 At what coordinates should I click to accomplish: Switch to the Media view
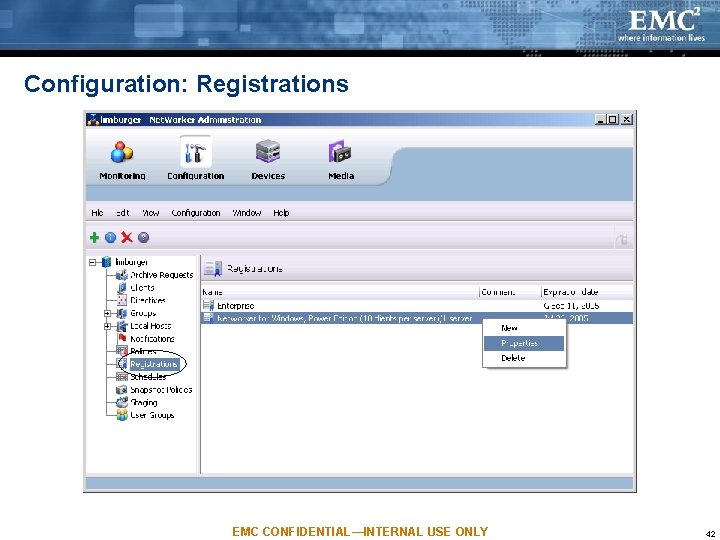(x=341, y=159)
